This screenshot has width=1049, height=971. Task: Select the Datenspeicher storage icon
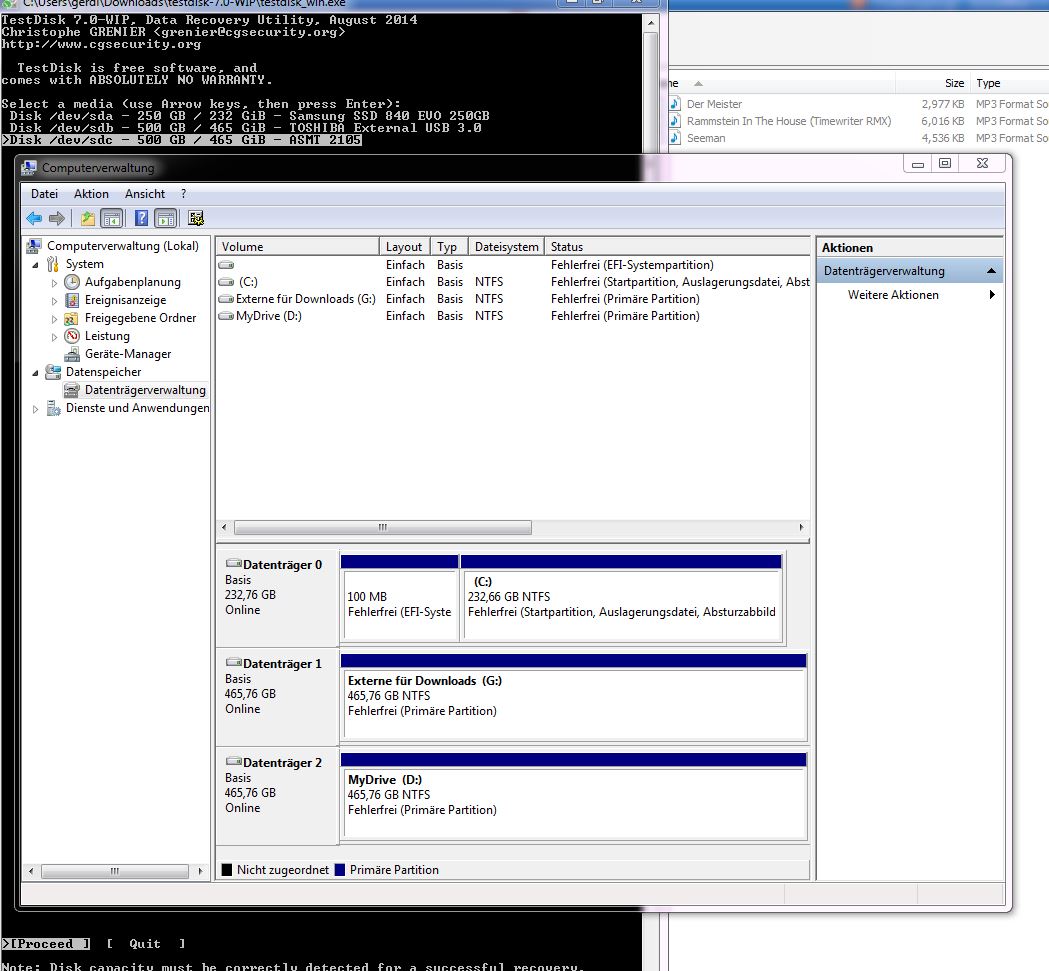[x=53, y=372]
